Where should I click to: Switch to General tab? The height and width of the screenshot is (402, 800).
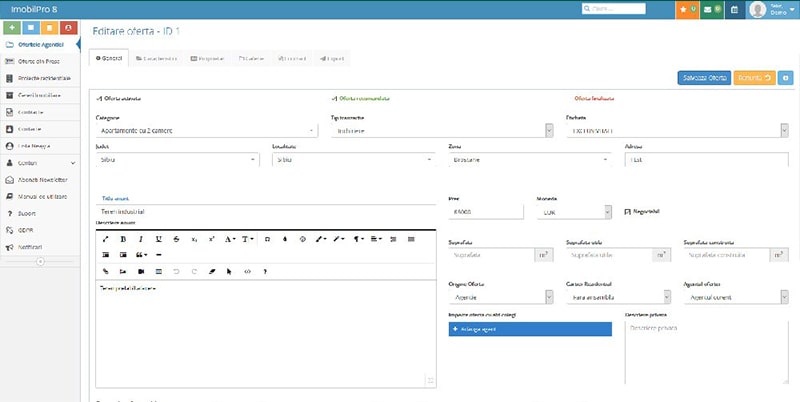[x=109, y=59]
